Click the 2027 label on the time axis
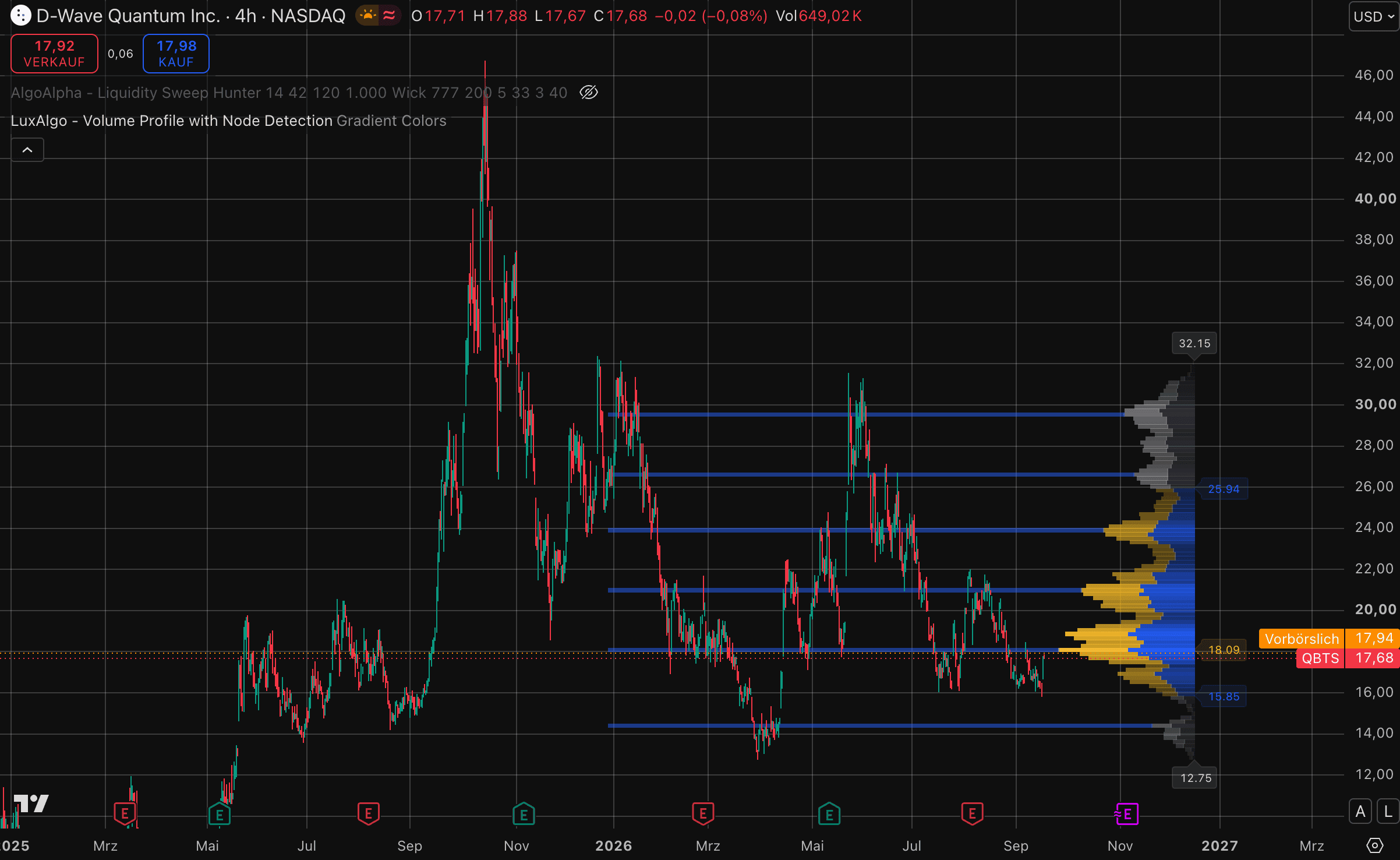The image size is (1400, 860). (1219, 846)
